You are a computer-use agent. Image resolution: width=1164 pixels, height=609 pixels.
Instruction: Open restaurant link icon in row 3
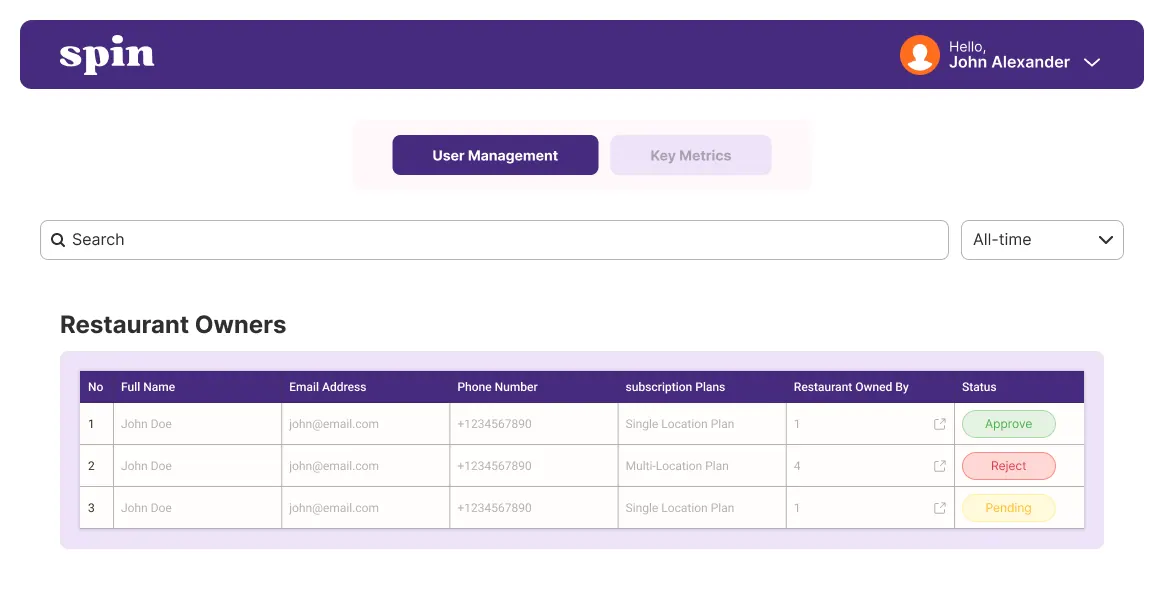coord(940,508)
